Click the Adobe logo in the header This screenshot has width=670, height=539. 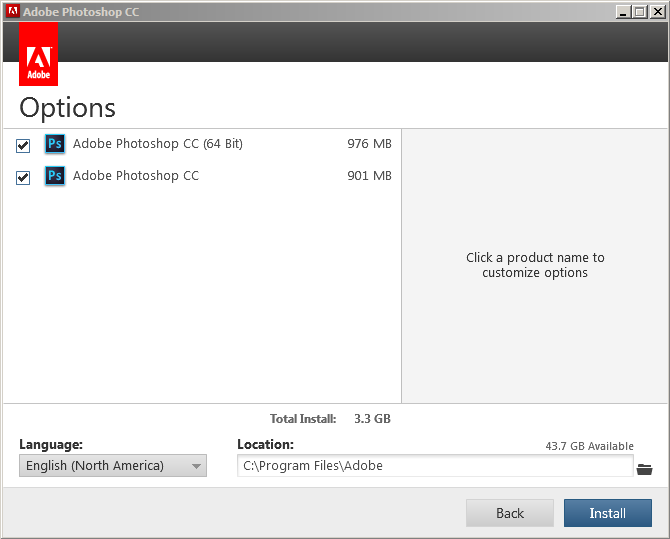point(38,54)
